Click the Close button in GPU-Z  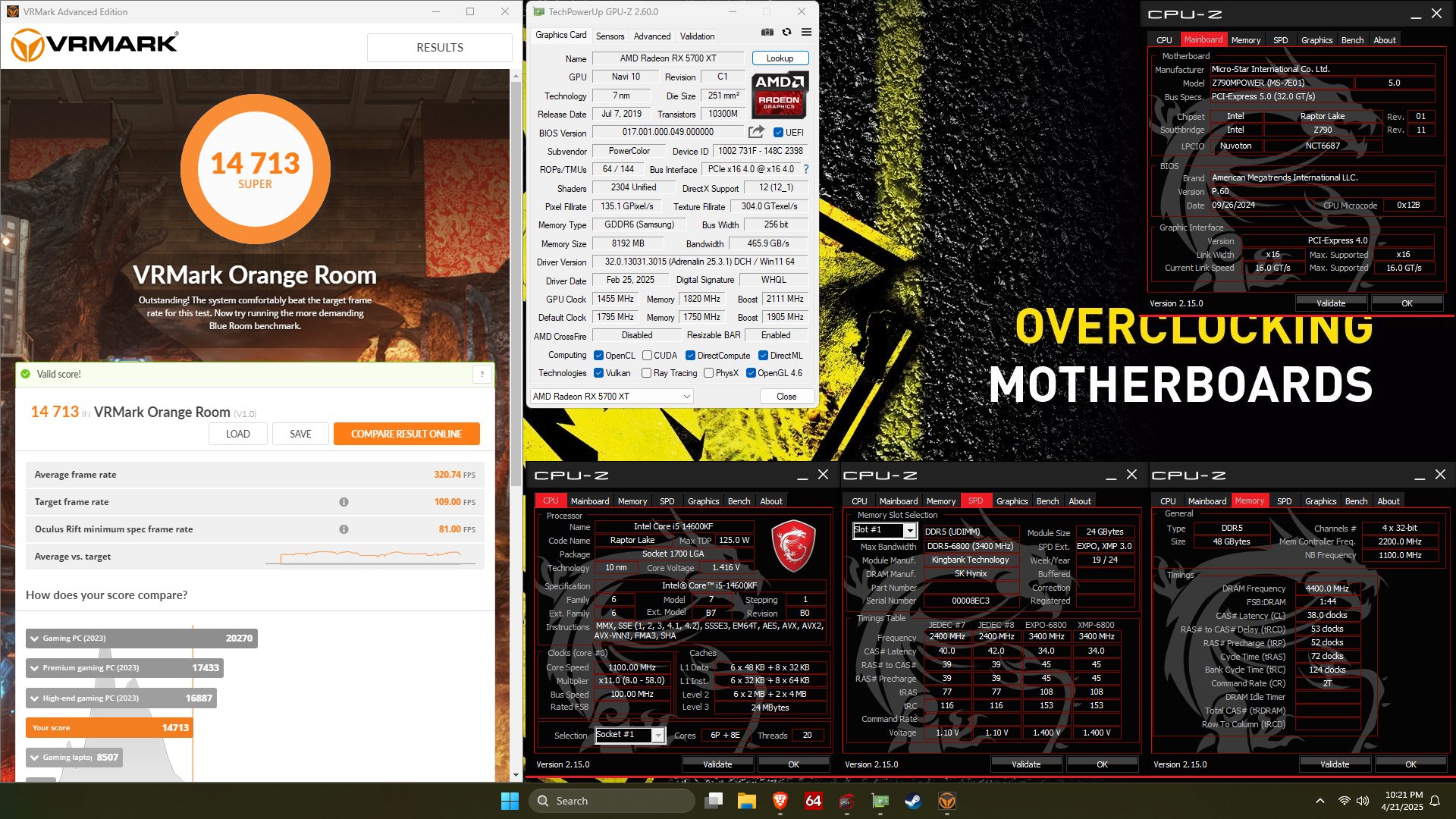(x=786, y=397)
